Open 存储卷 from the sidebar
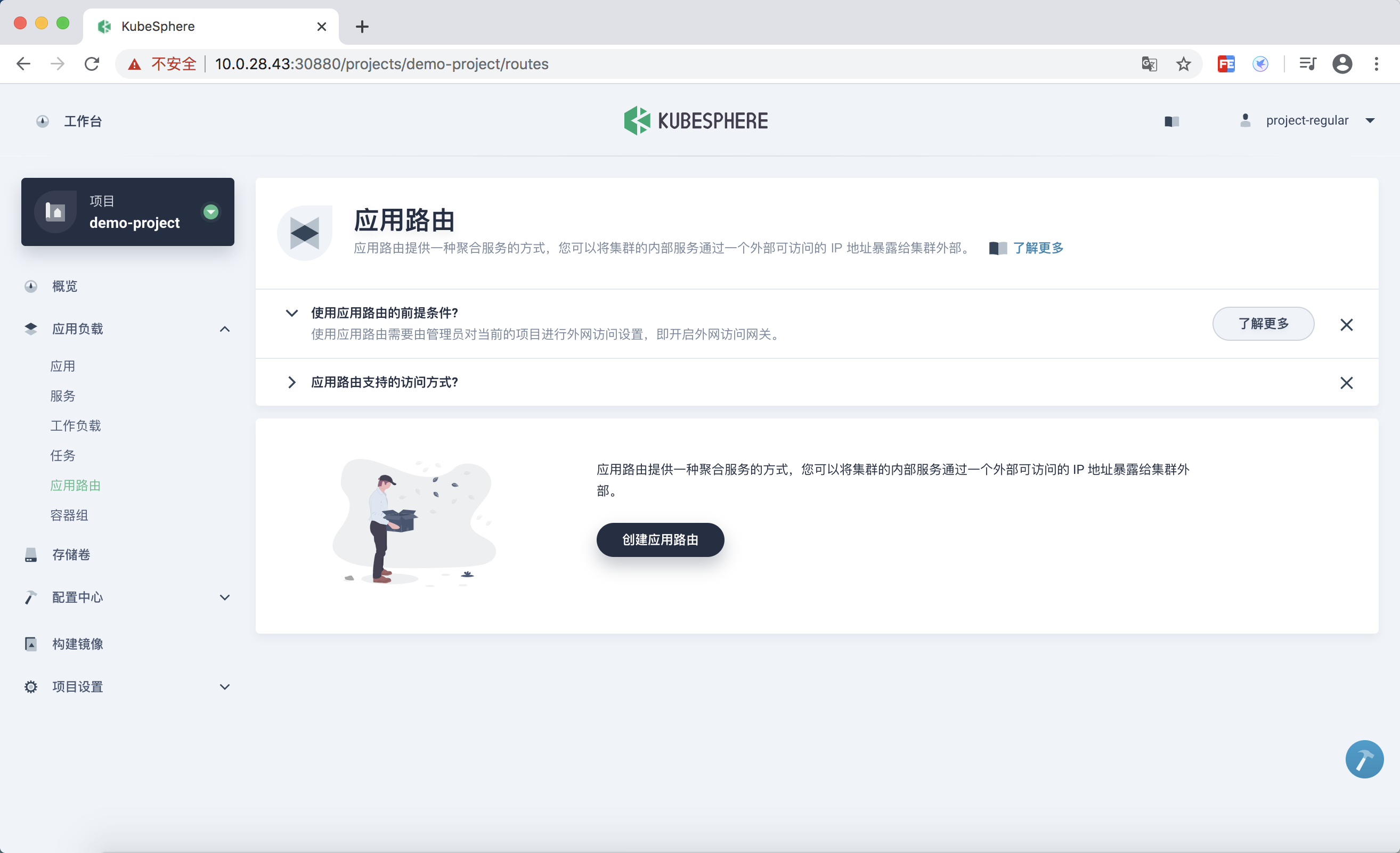This screenshot has width=1400, height=853. (x=71, y=554)
